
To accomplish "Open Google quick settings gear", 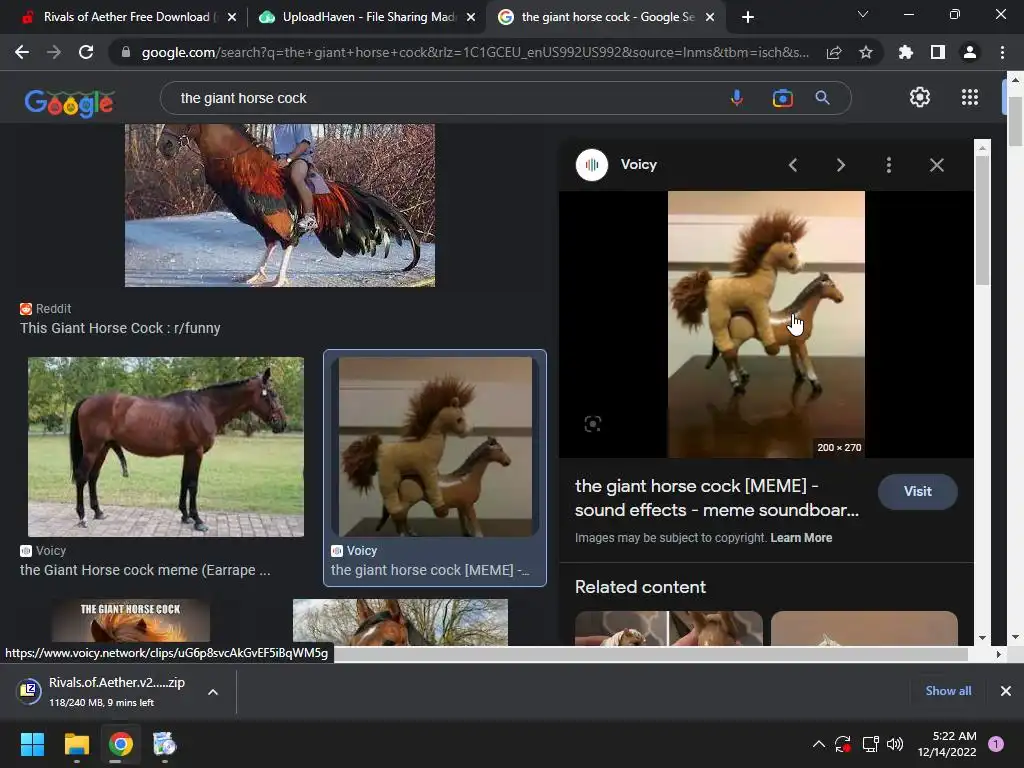I will [920, 97].
